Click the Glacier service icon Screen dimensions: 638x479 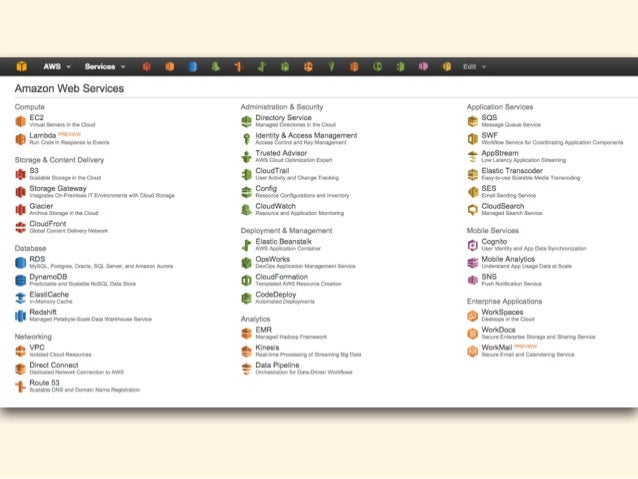20,210
